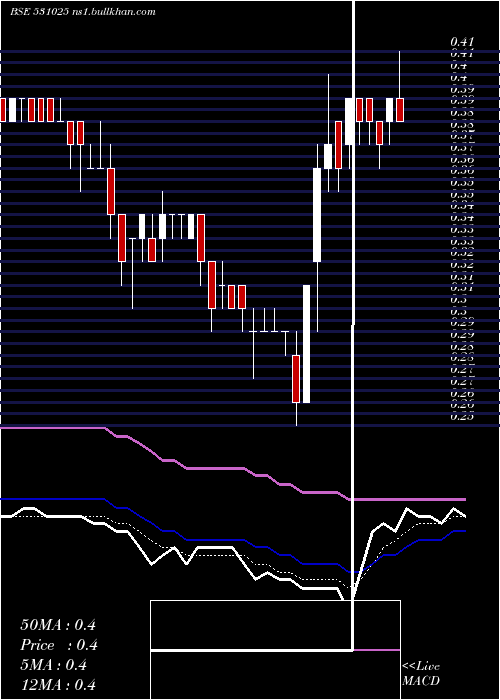Click the 'BSE 531025 ns1.bullkhan.com' chart title
Screen dimensions: 500x700
click(x=83, y=12)
